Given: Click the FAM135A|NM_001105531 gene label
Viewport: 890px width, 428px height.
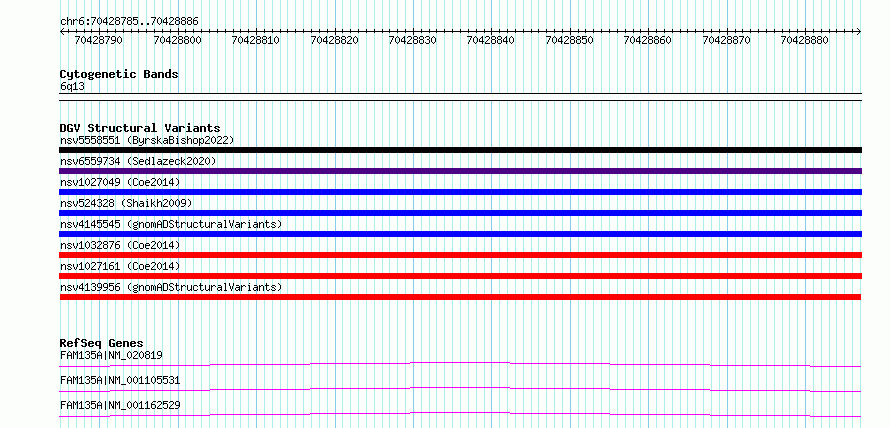Looking at the screenshot, I should 120,380.
